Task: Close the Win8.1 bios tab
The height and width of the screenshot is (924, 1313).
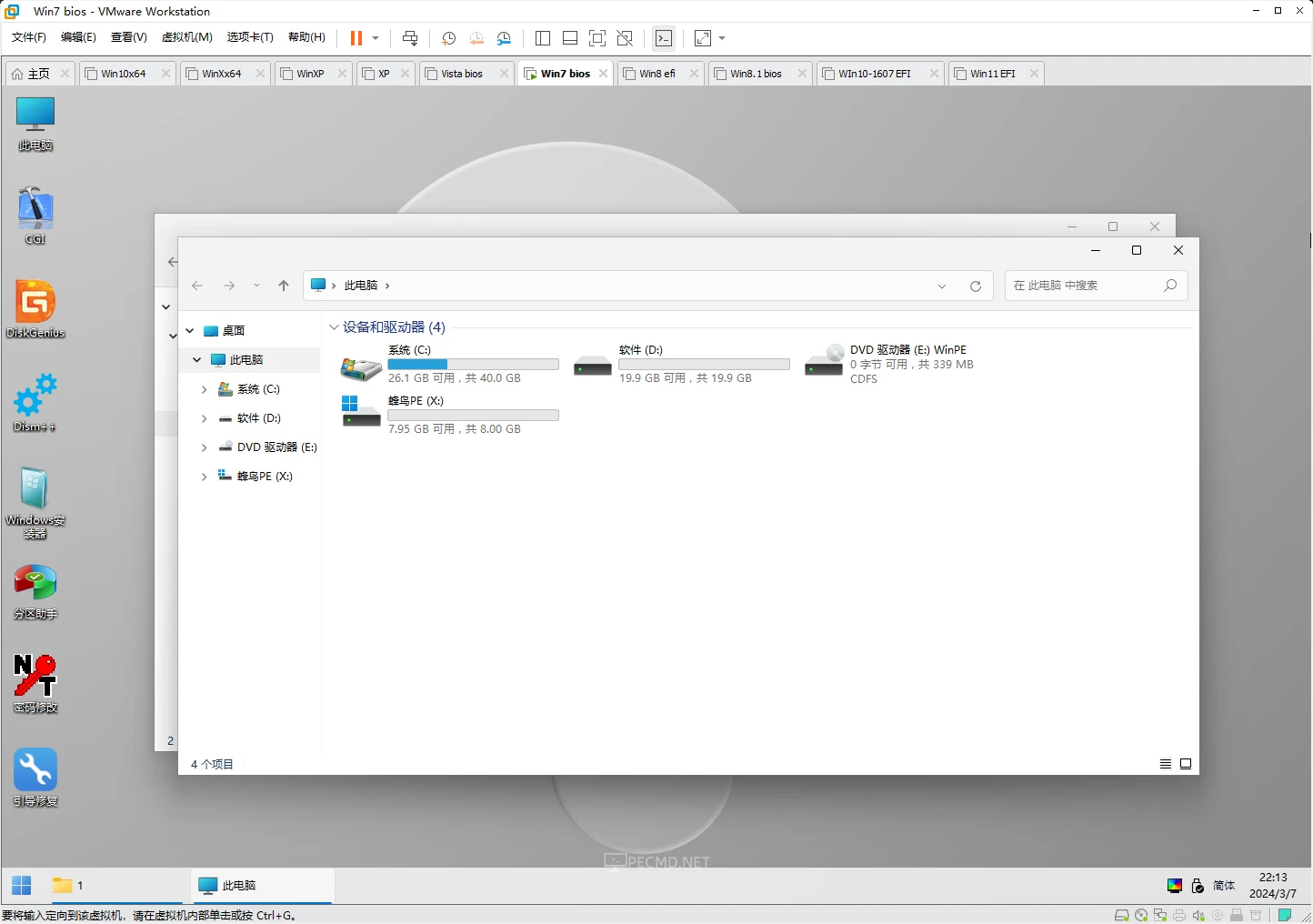Action: click(x=802, y=74)
